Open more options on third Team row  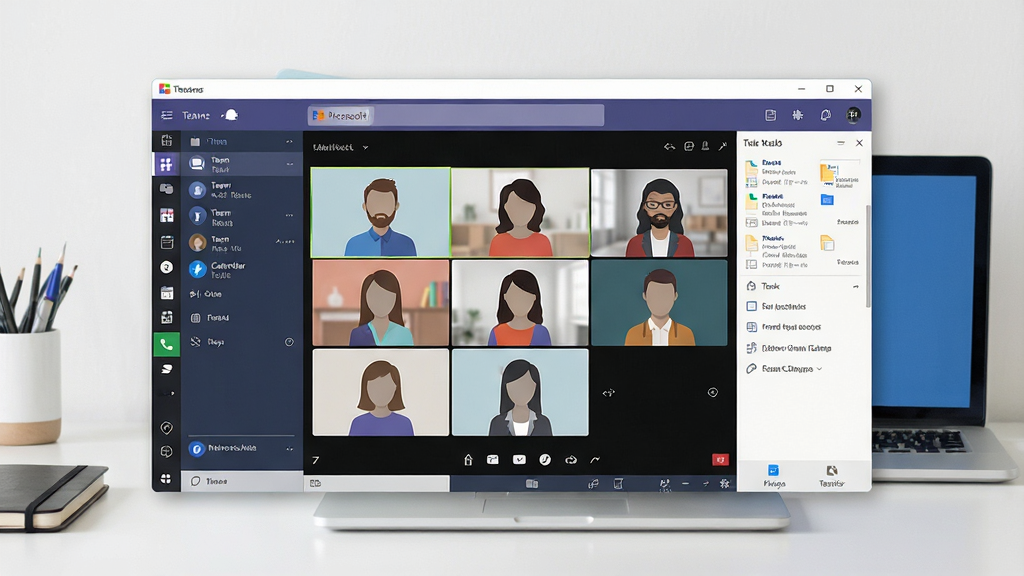(289, 215)
